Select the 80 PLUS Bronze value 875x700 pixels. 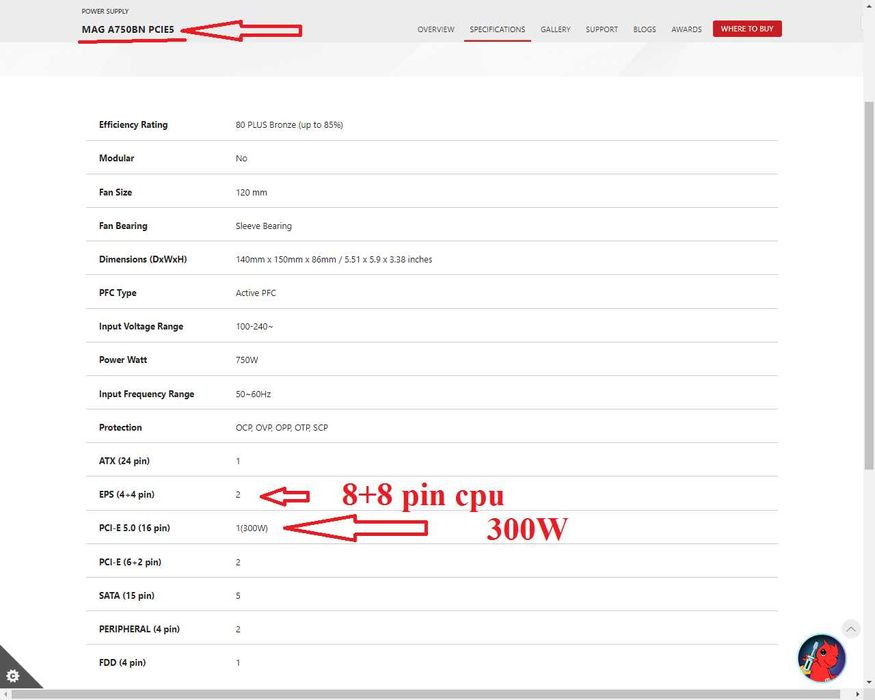[289, 125]
